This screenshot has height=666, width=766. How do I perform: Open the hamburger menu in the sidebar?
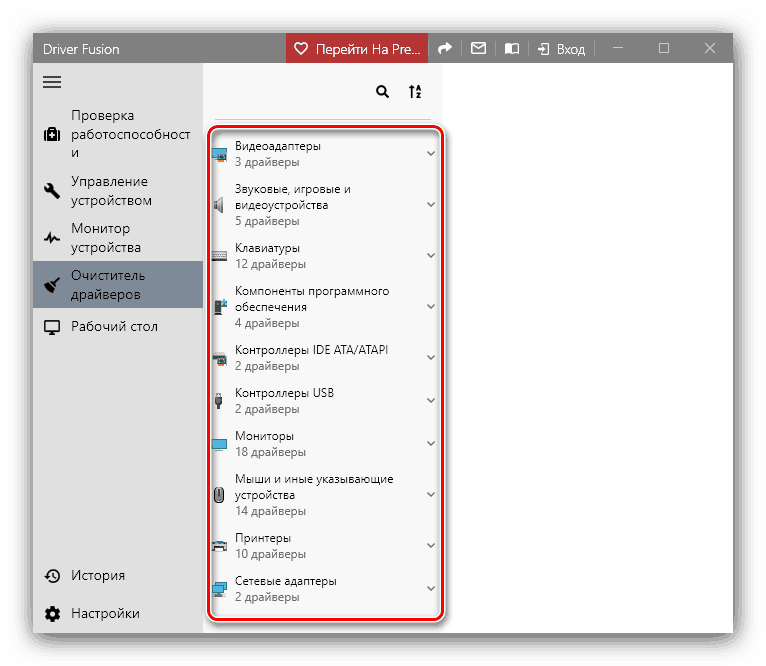(52, 82)
